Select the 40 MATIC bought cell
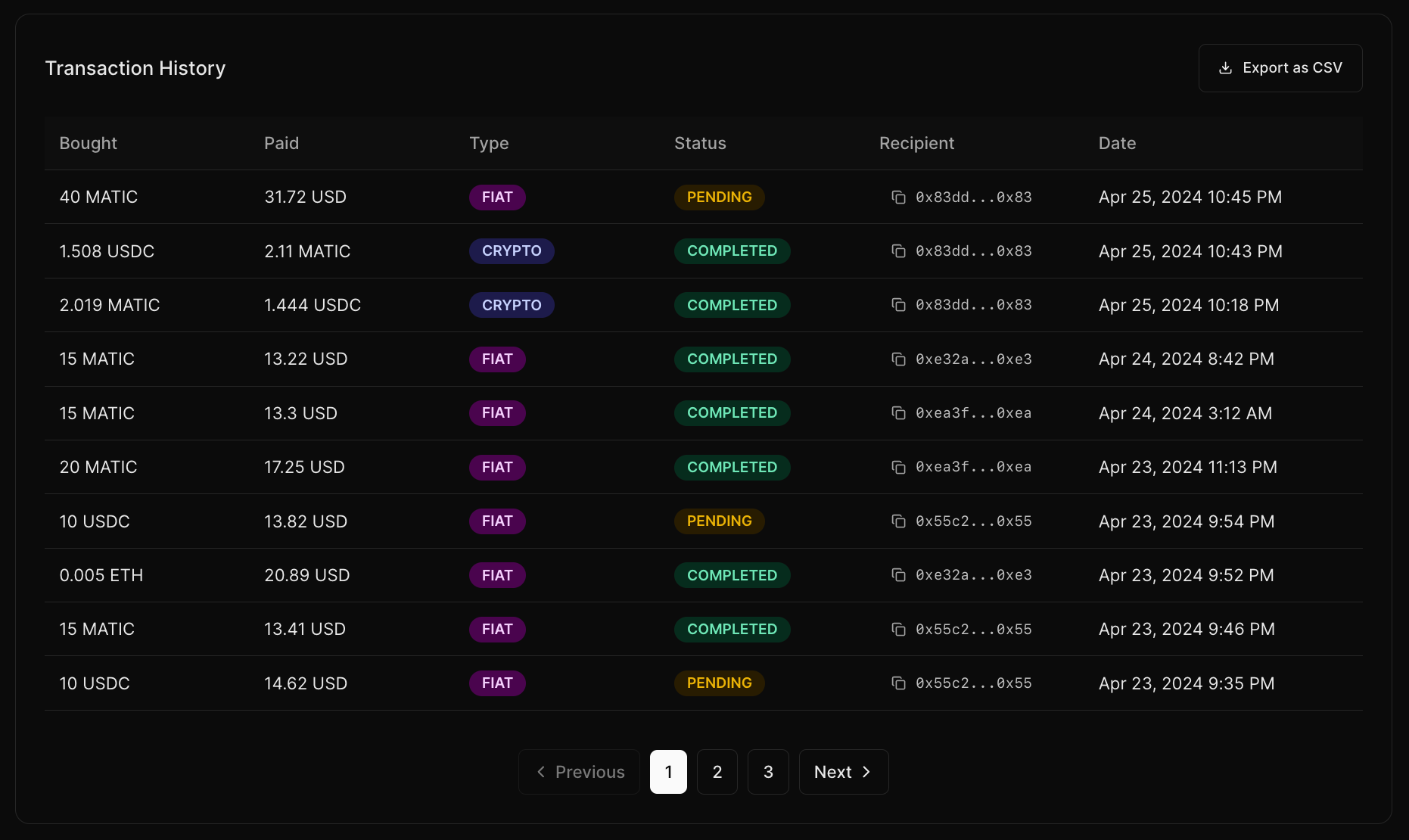The height and width of the screenshot is (840, 1409). coord(98,198)
